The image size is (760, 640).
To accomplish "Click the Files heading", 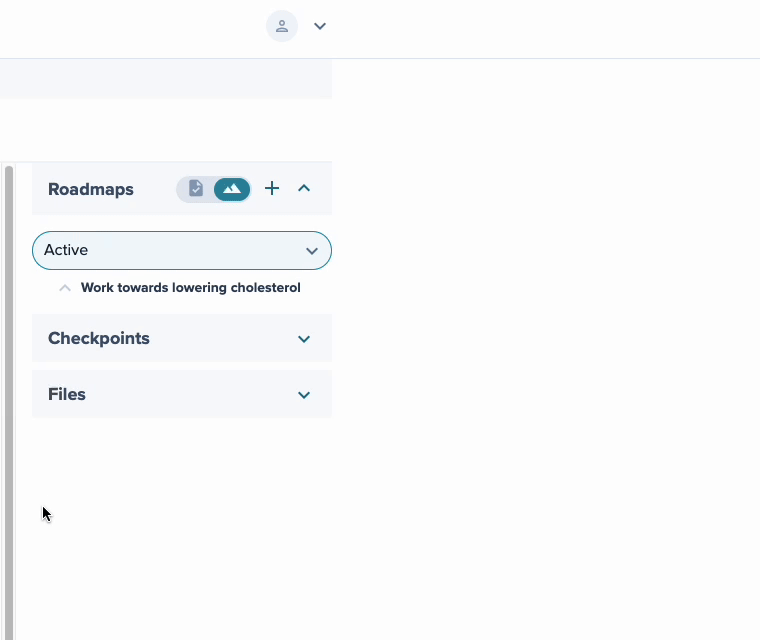I will [x=67, y=394].
